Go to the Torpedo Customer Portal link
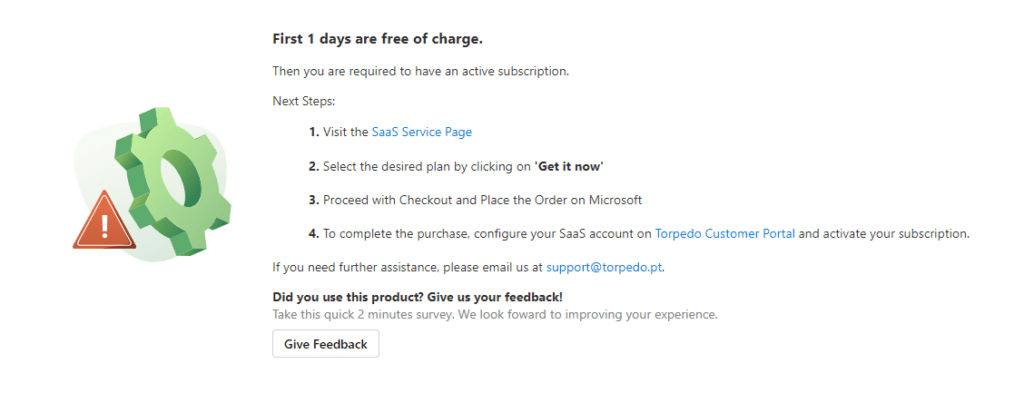Viewport: 1024px width, 403px height. tap(725, 234)
